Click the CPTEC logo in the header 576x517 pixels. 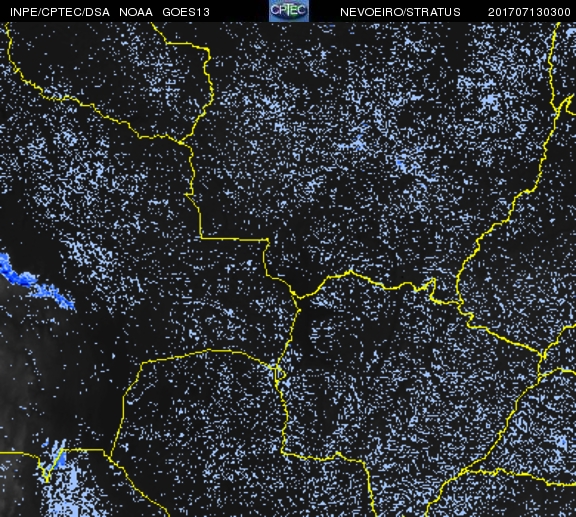coord(289,11)
